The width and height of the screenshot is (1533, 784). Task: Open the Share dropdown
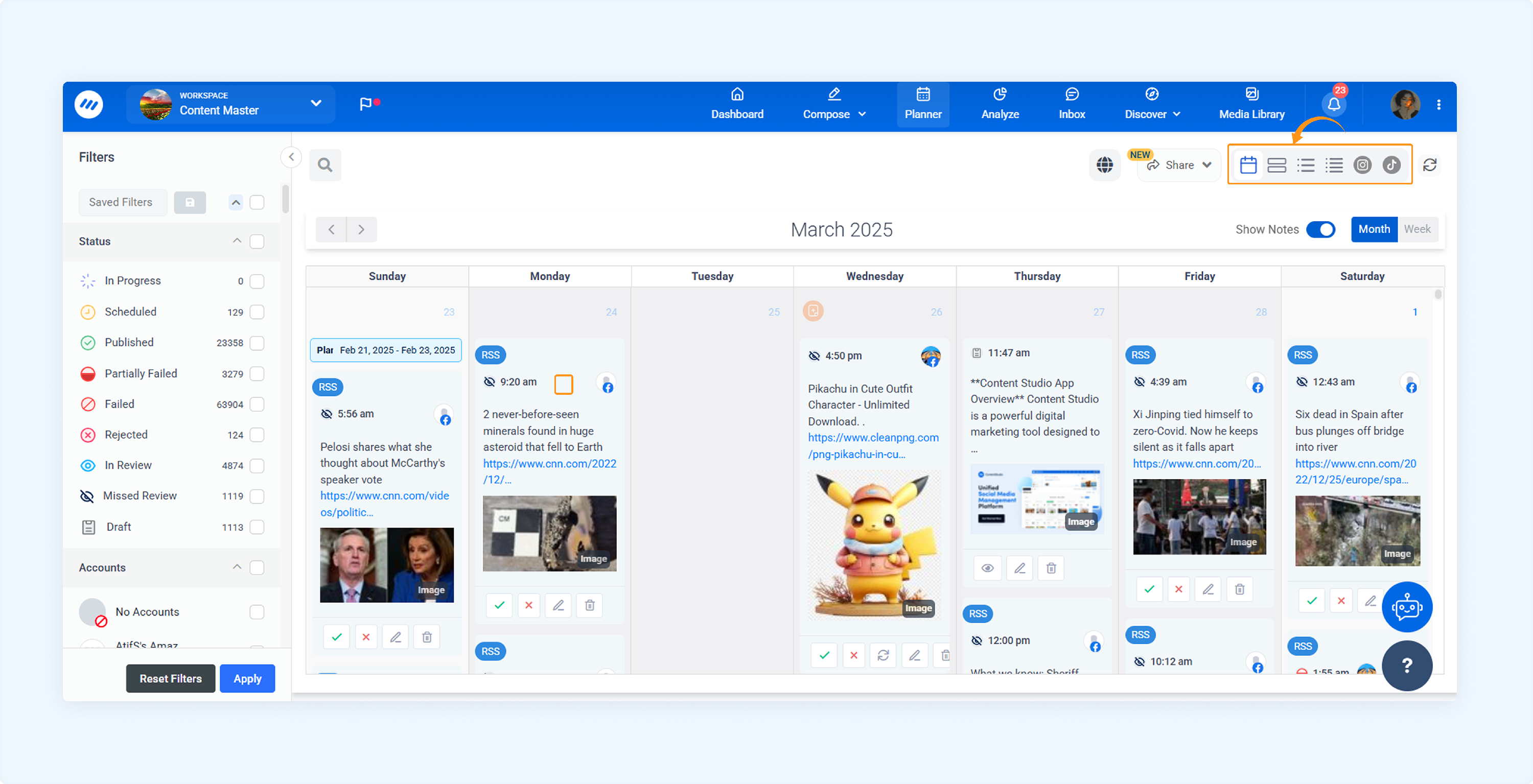point(1179,165)
